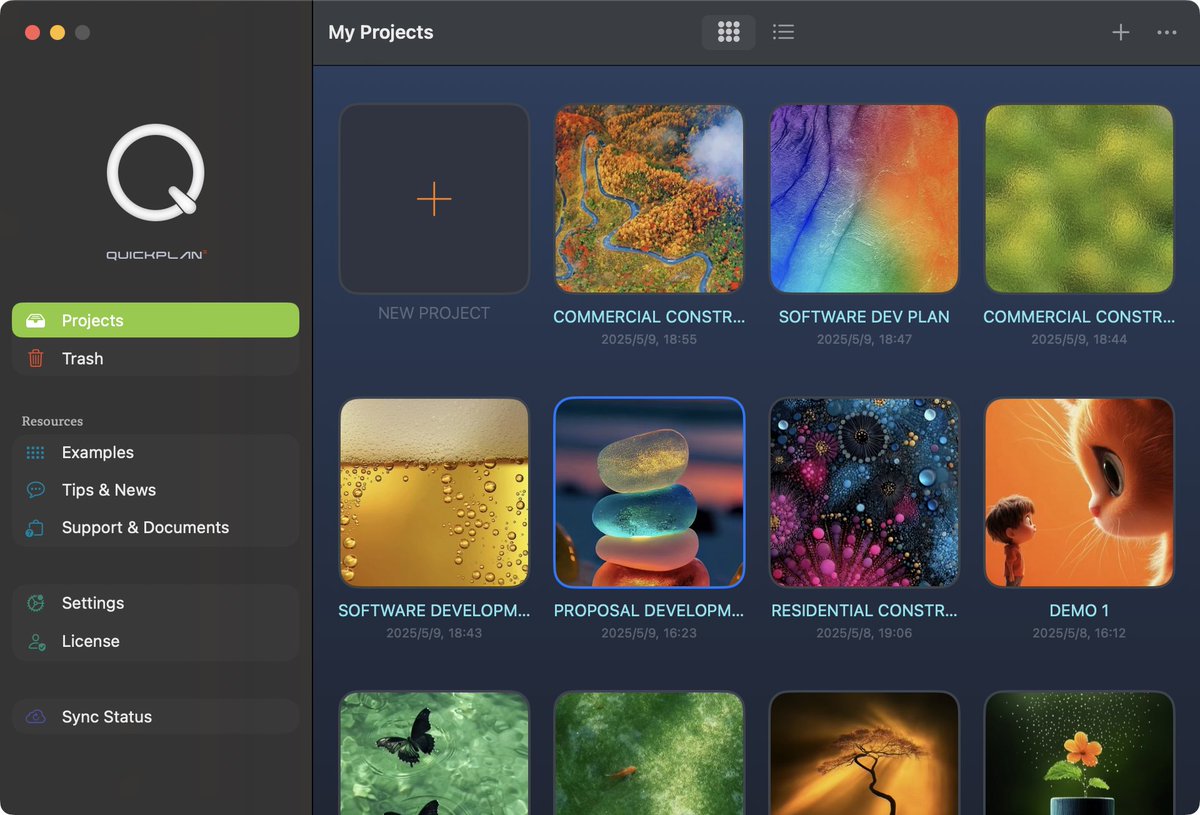Click the SOFTWARE DEV PLAN title
Screen dimensions: 1200x815
click(x=864, y=317)
